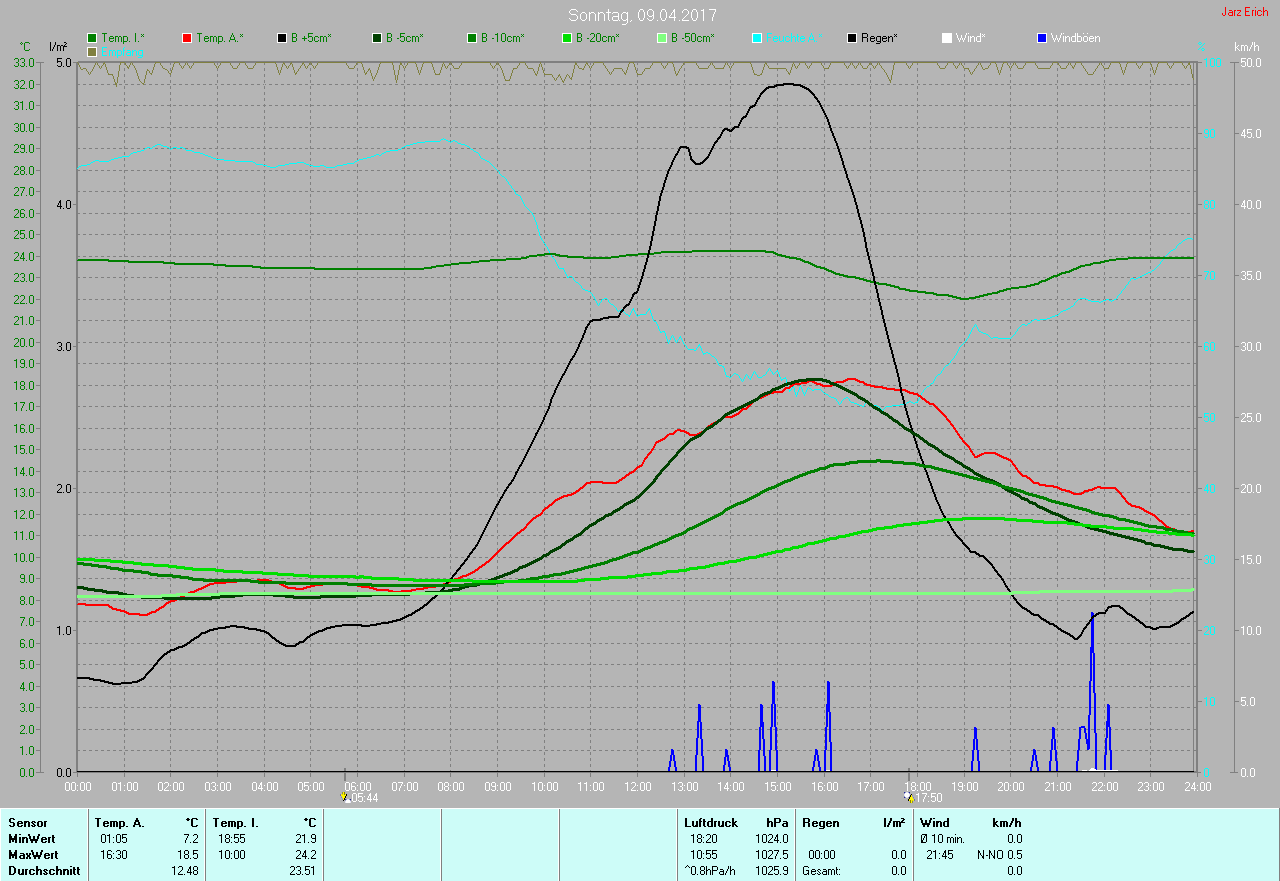1280x881 pixels.
Task: Click the Temp. I. max value 24.2
Action: tap(306, 855)
